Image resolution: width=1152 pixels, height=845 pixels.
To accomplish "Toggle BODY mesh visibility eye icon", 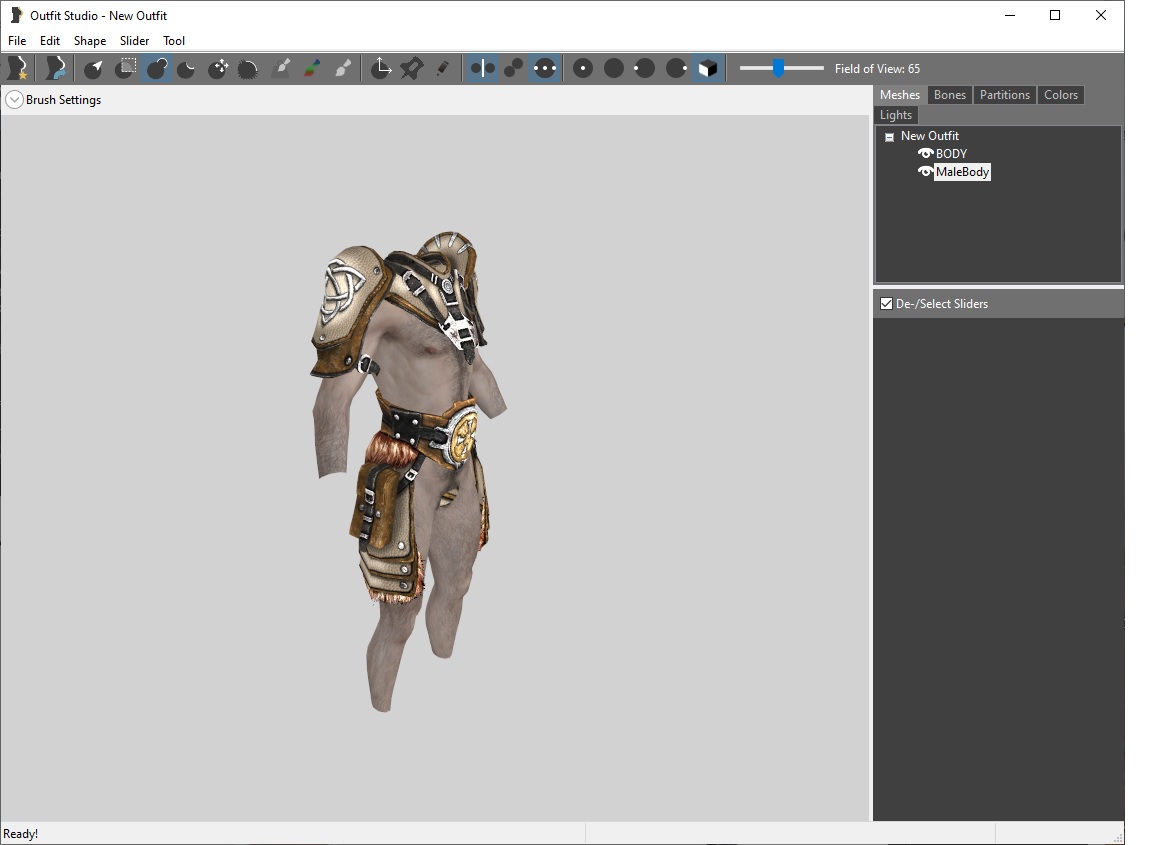I will pos(926,154).
